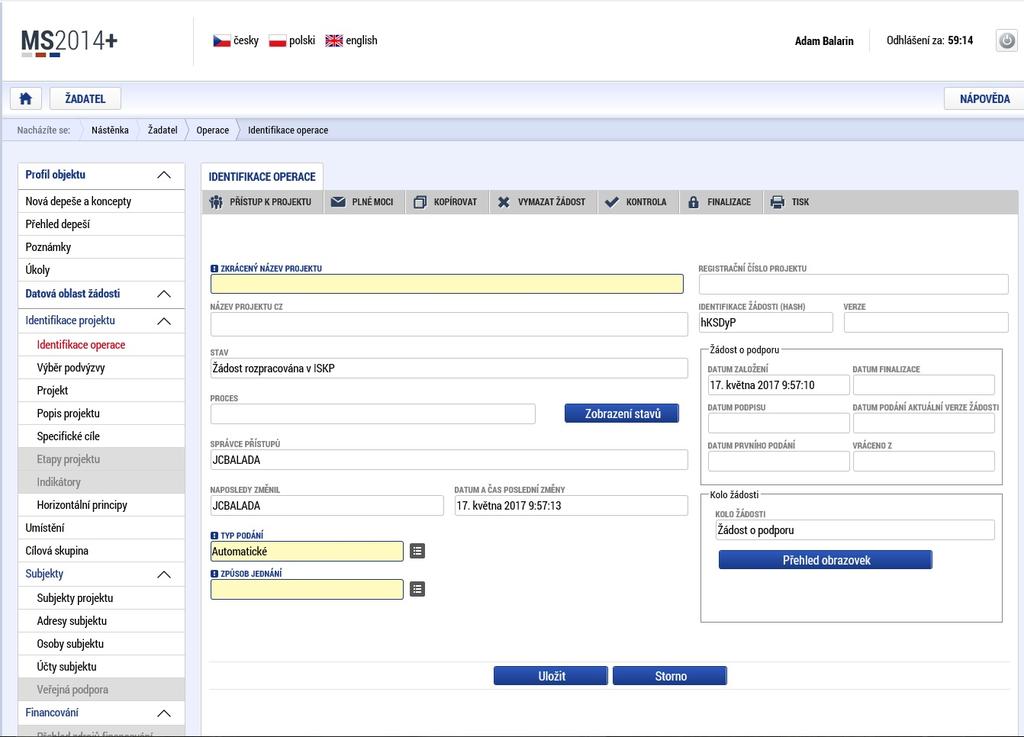Click info icon next to Zkrácený název projektu
This screenshot has height=737, width=1024.
click(x=214, y=268)
